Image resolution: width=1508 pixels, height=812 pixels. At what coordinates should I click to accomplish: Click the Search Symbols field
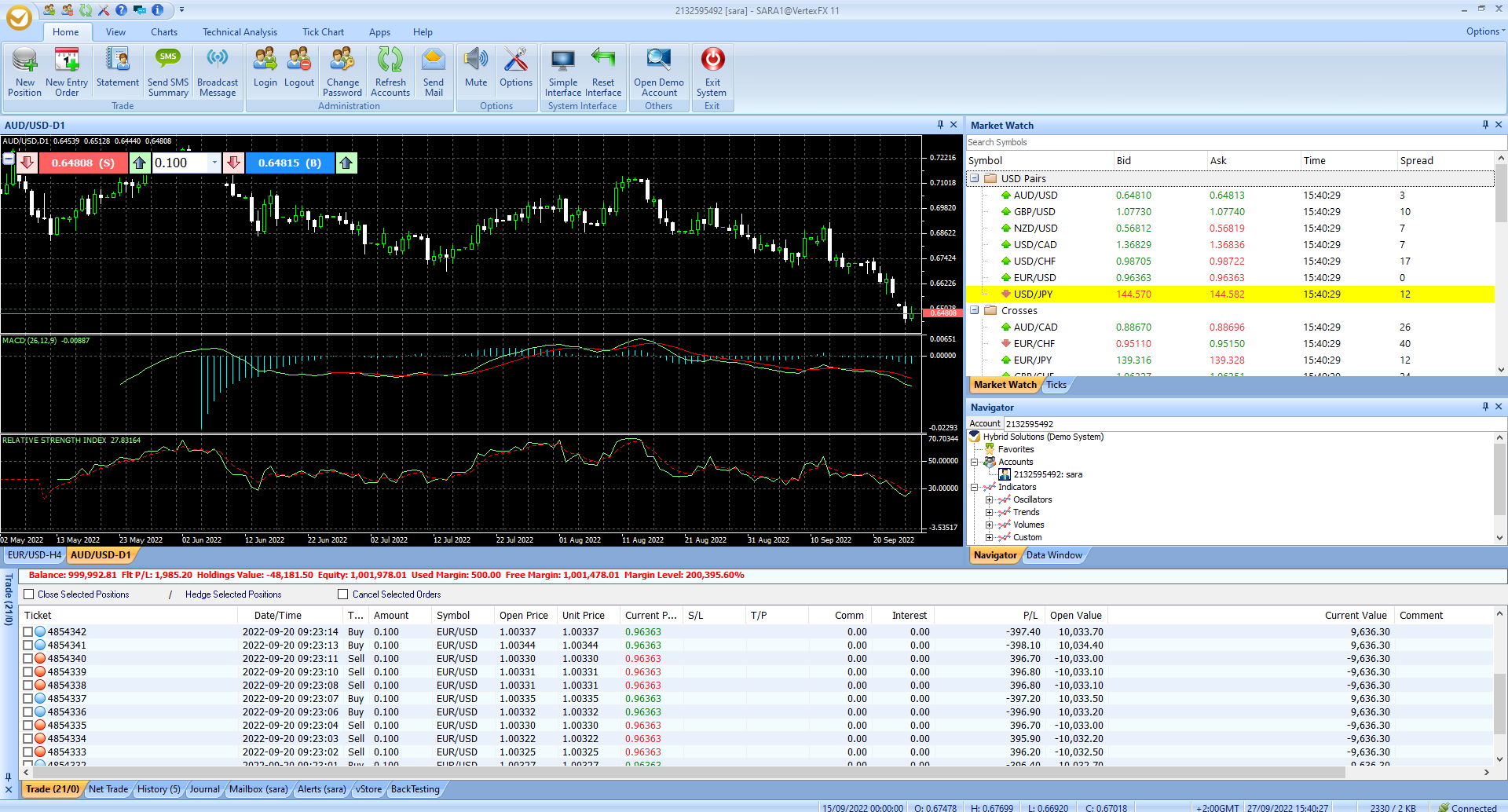1233,142
